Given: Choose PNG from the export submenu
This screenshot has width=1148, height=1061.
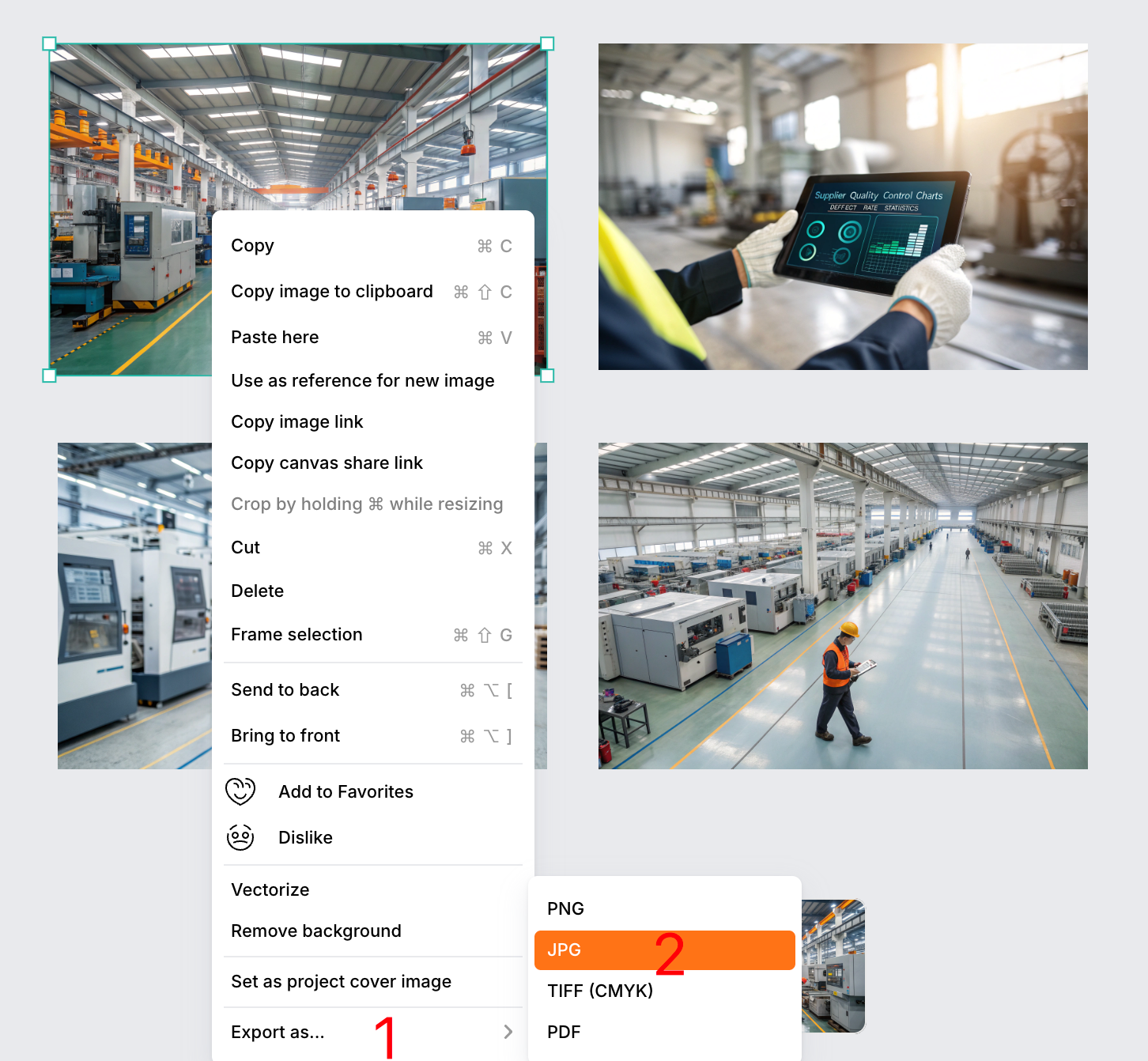Looking at the screenshot, I should pyautogui.click(x=565, y=908).
